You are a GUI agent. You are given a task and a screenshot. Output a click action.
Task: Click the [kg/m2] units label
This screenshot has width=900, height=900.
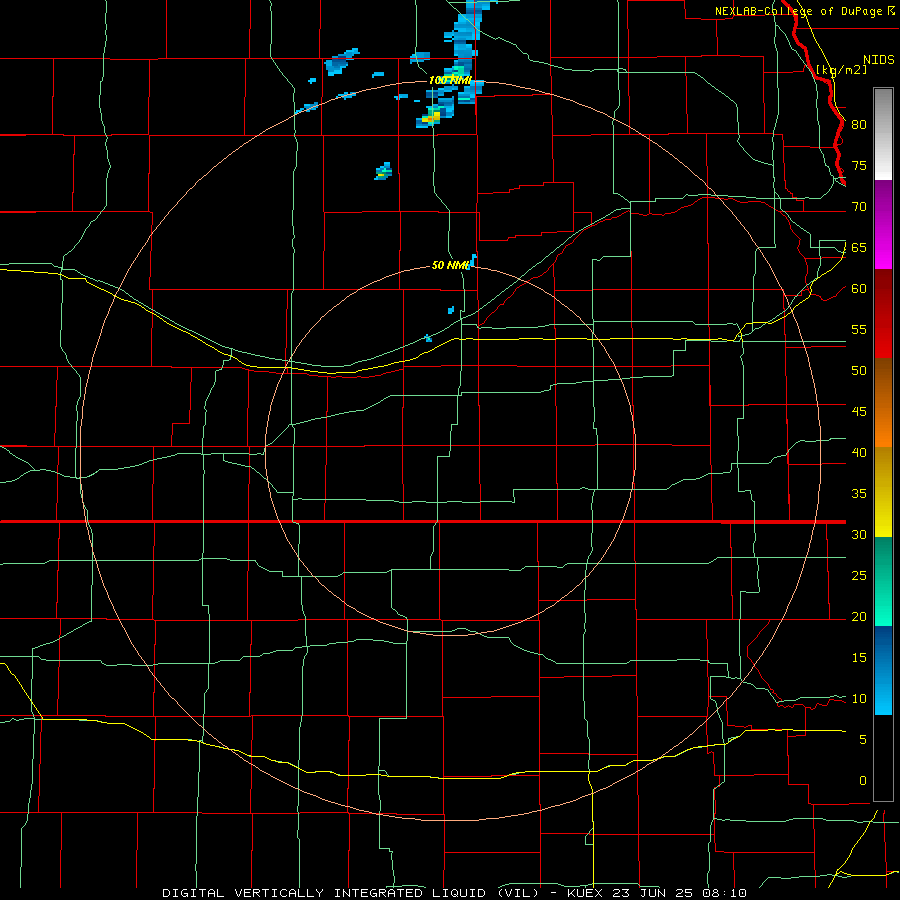point(841,70)
